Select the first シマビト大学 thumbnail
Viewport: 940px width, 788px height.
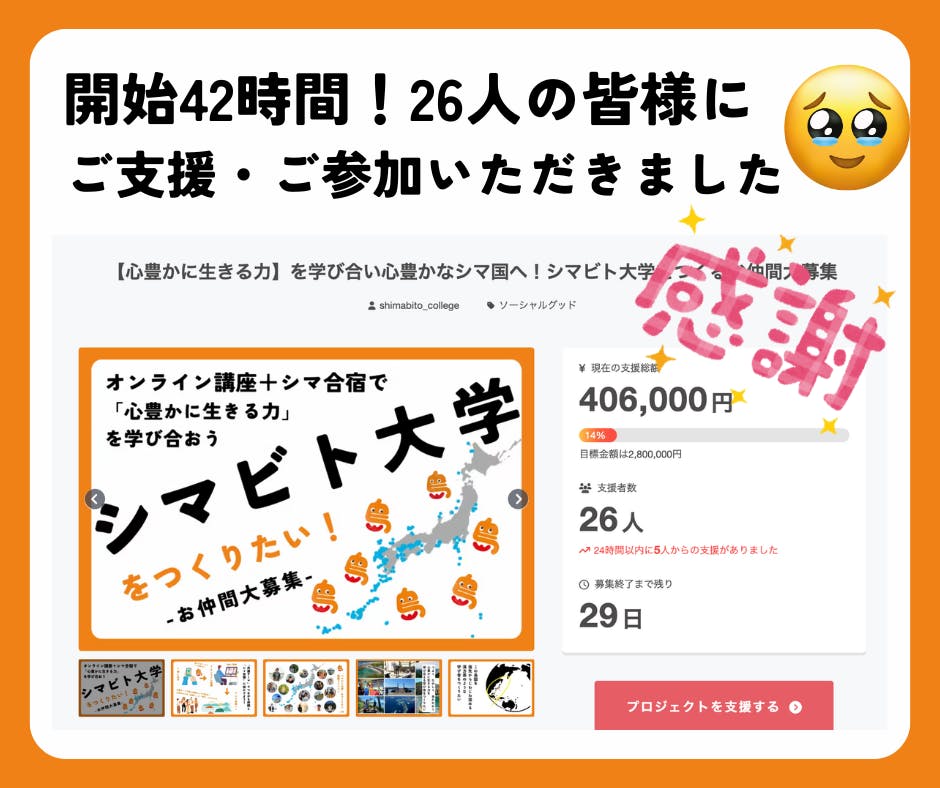122,688
